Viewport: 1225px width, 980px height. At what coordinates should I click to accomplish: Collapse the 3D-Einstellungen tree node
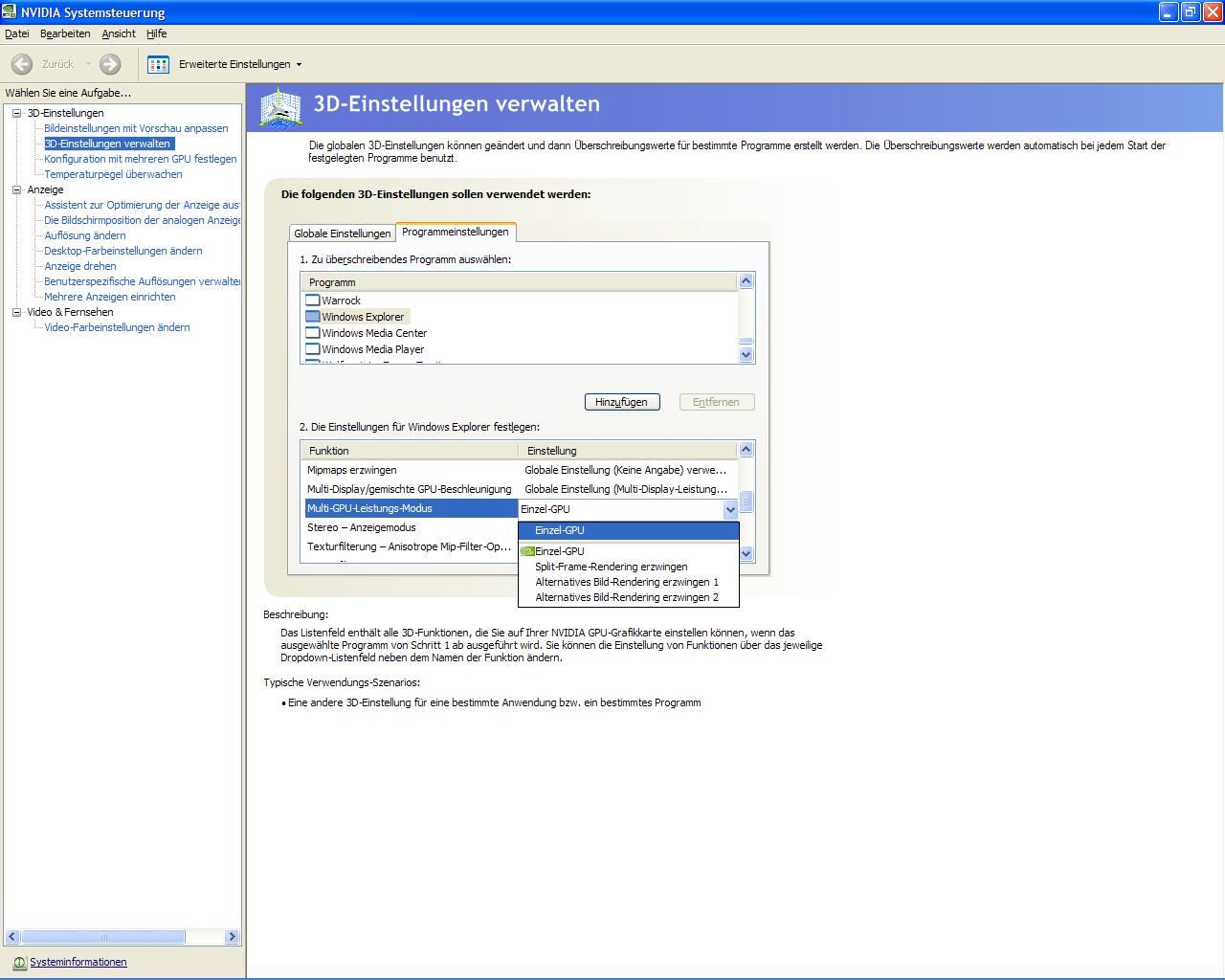(16, 113)
